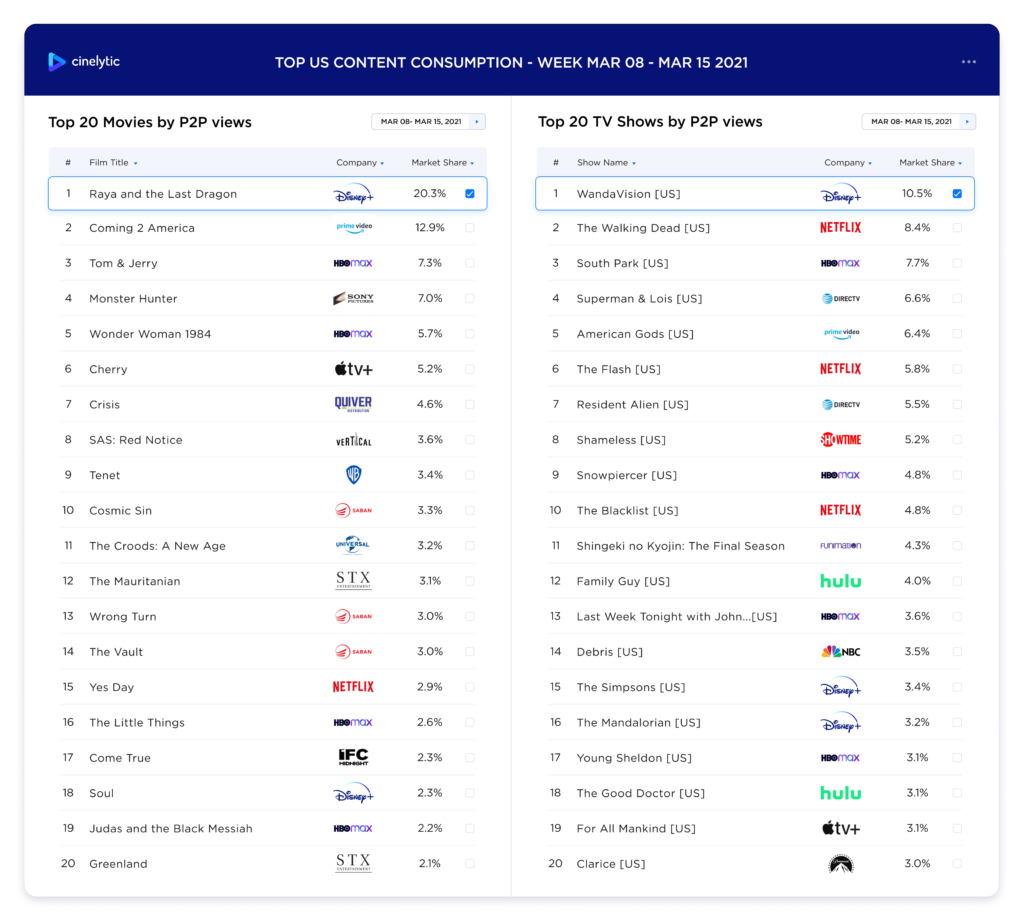
Task: Open the three-dot options menu
Action: (968, 61)
